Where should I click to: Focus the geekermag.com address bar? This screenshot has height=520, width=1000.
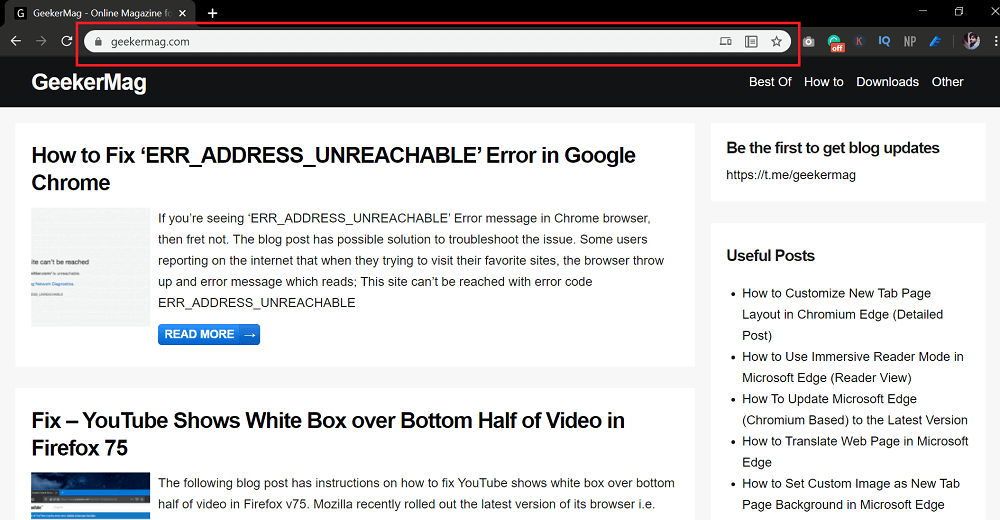(x=437, y=41)
